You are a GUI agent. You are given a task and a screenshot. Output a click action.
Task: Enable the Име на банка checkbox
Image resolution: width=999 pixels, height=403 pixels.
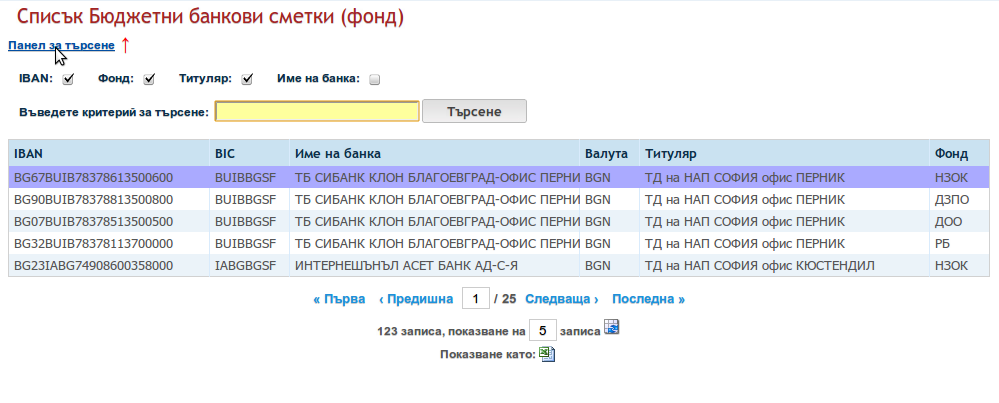(375, 80)
